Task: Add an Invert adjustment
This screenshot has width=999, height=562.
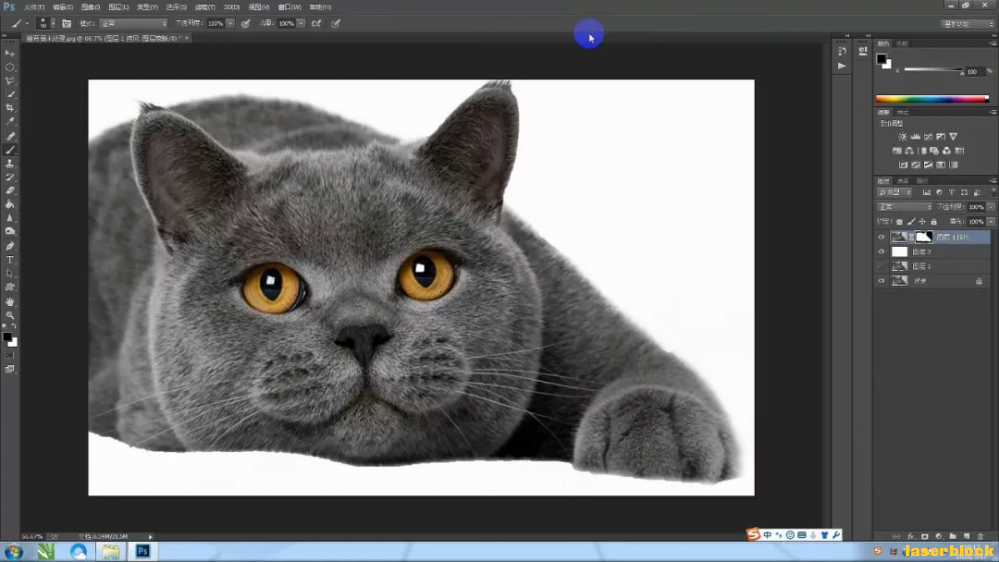Action: click(903, 165)
